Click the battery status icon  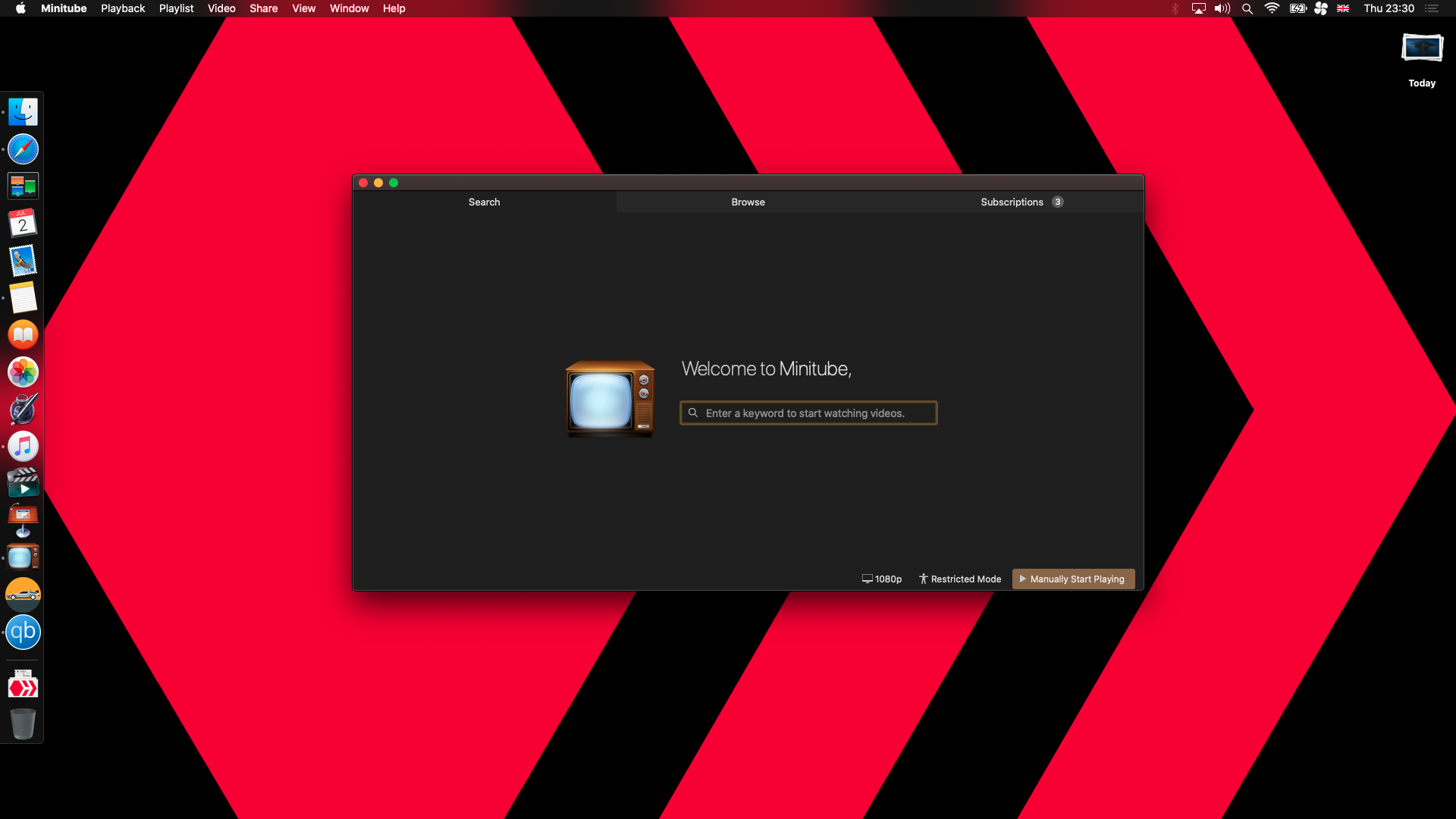[1298, 8]
